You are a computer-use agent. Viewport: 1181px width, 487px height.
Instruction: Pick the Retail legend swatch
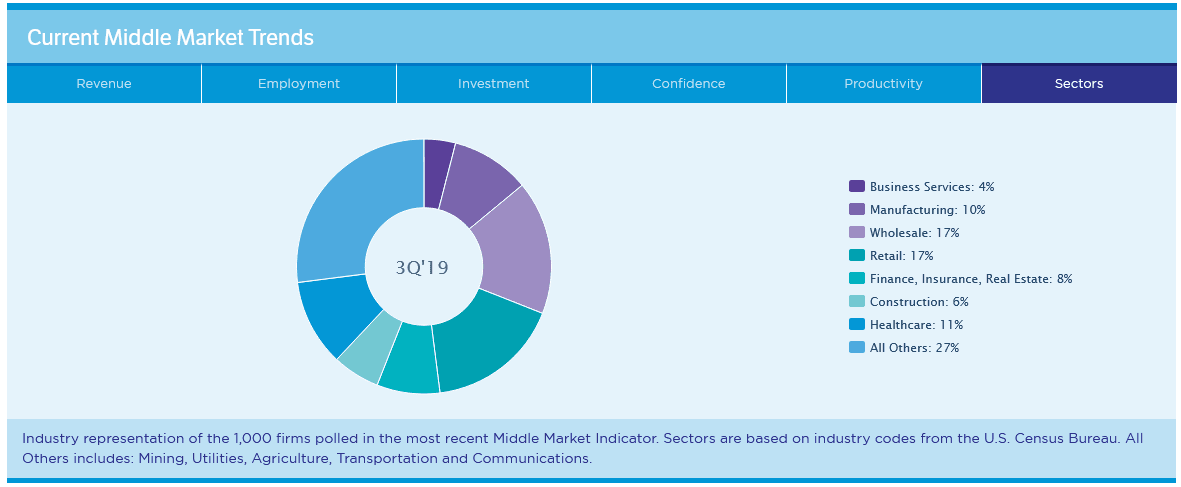(857, 256)
